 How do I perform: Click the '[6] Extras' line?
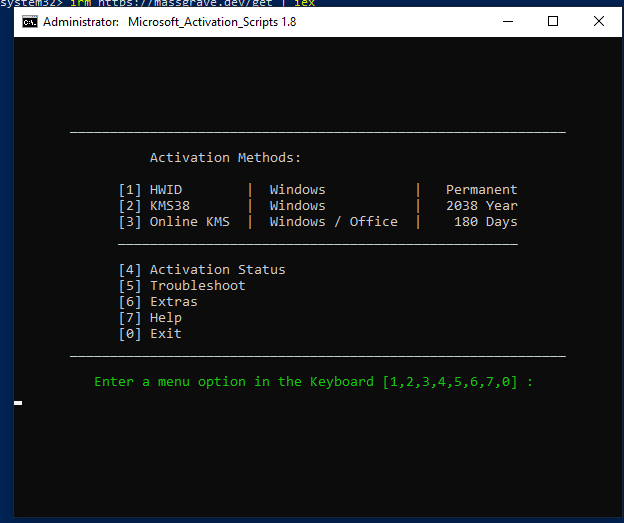[158, 302]
